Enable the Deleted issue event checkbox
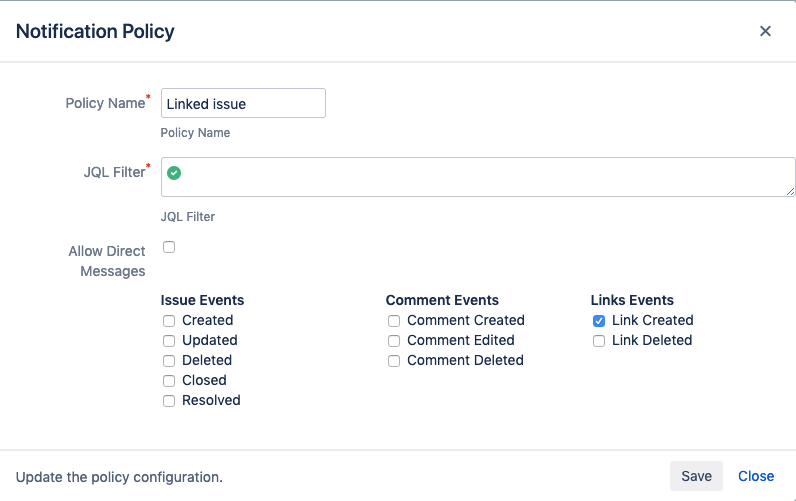 [x=169, y=361]
